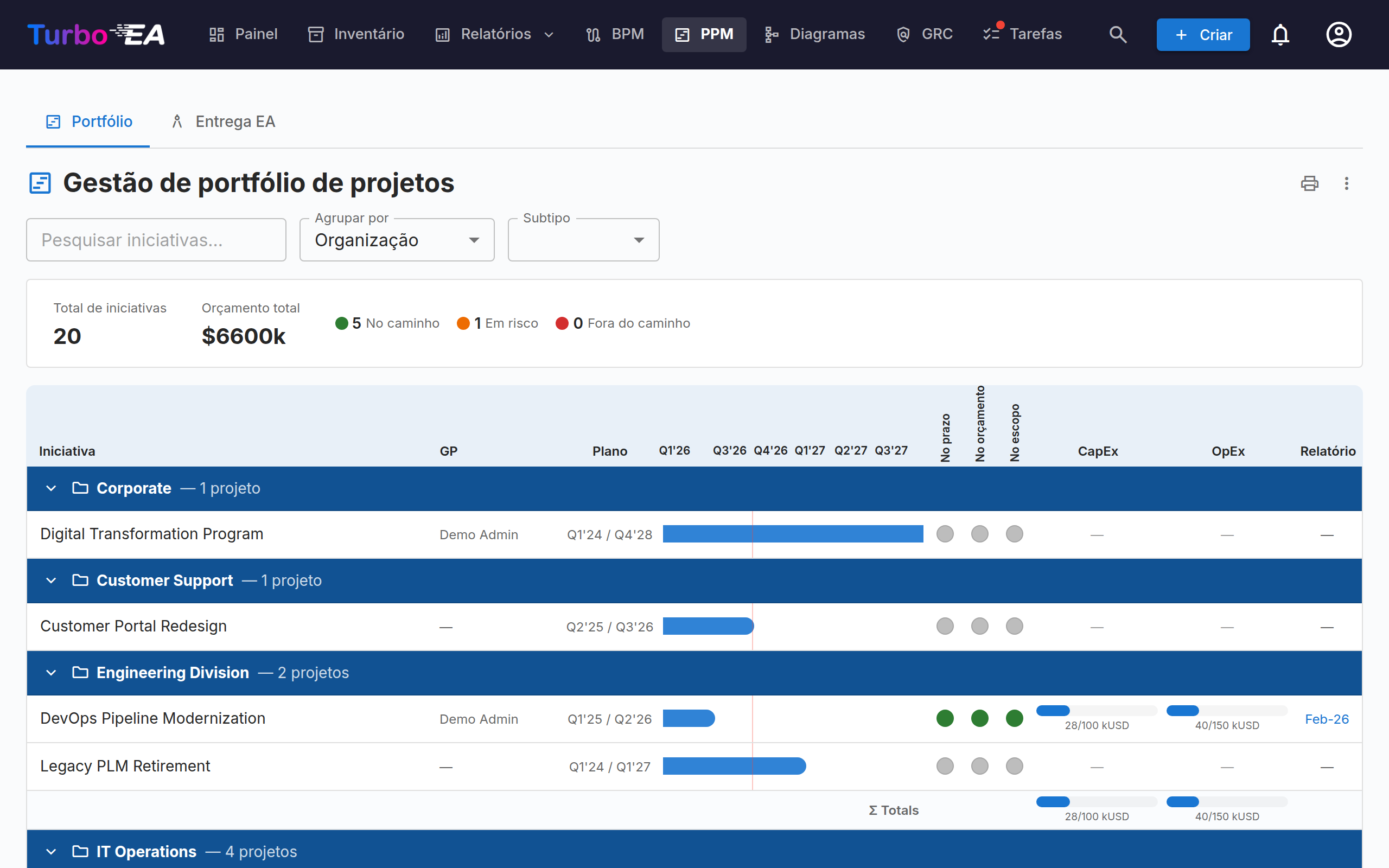Image resolution: width=1389 pixels, height=868 pixels.
Task: Switch to the Entrega EA tab
Action: click(224, 122)
